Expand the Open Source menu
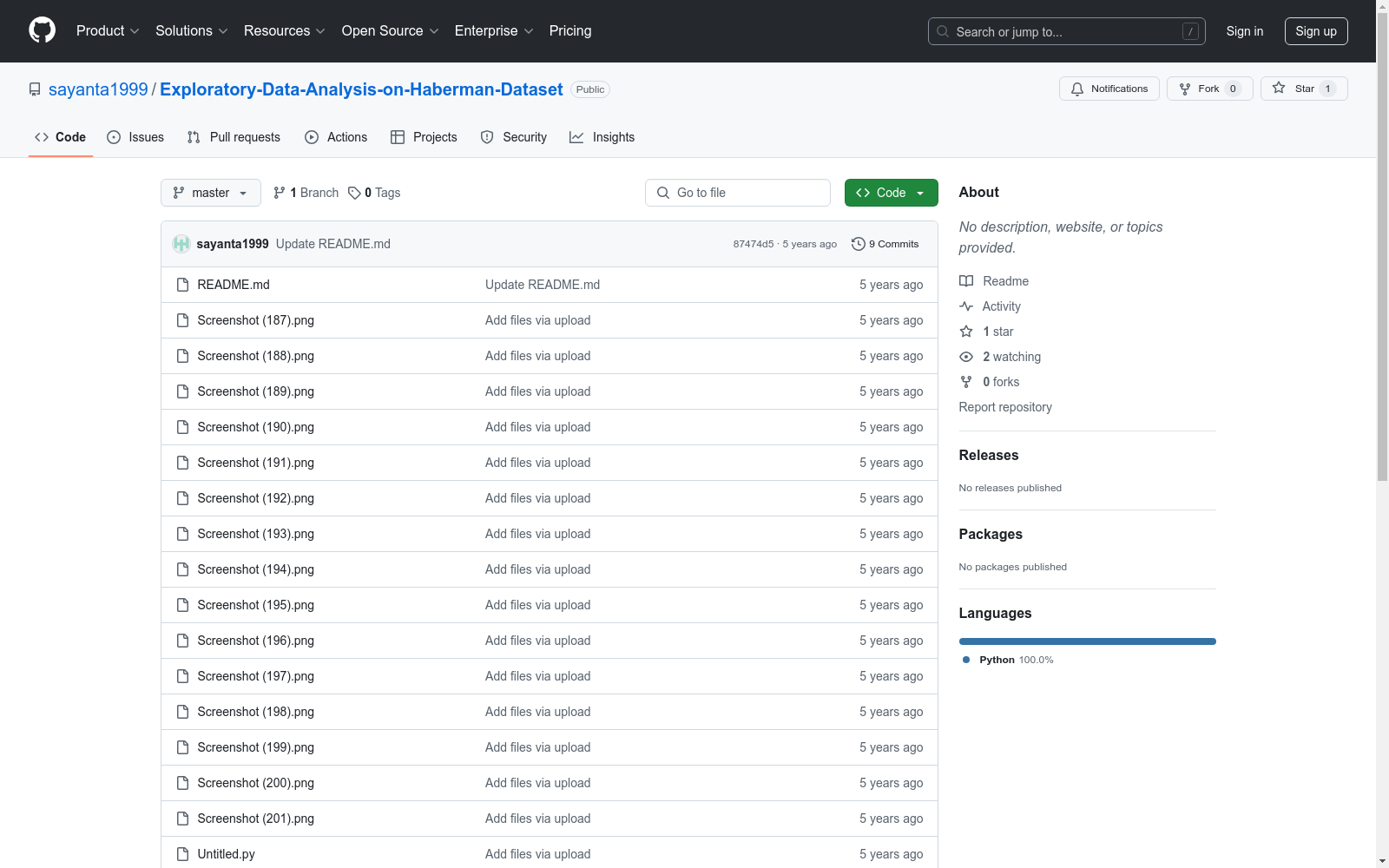The image size is (1389, 868). (391, 31)
